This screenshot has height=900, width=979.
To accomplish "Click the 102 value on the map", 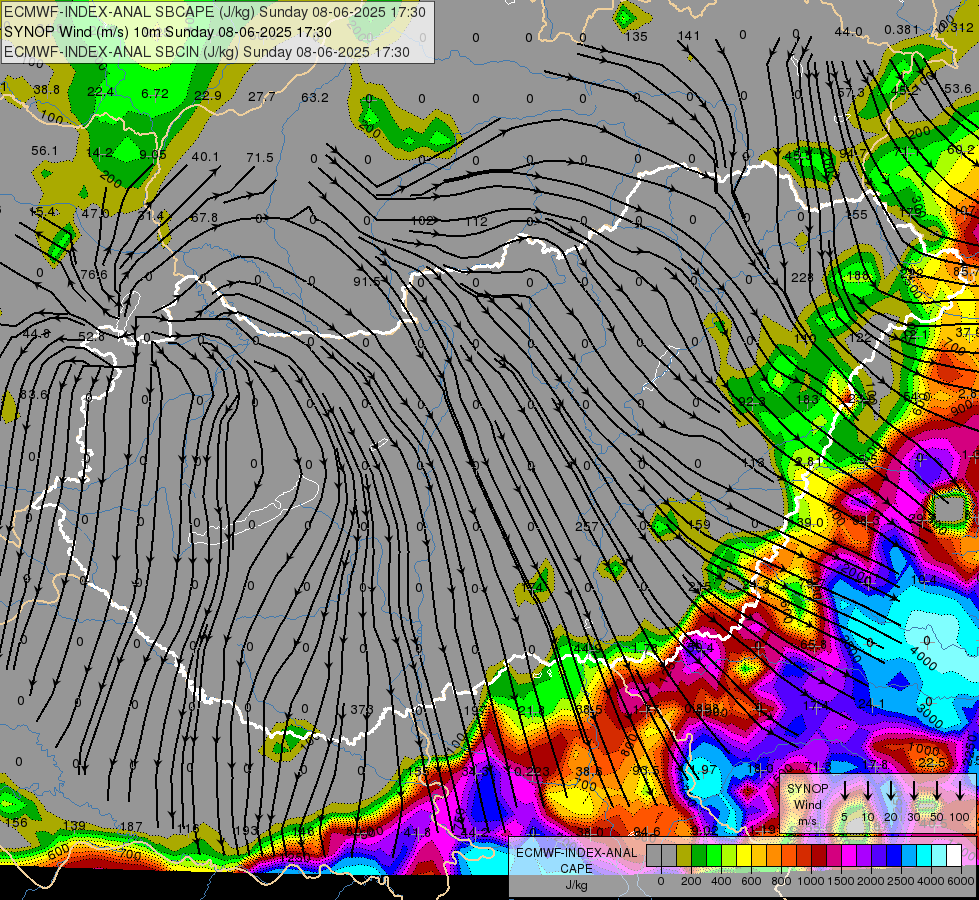I will pos(423,220).
